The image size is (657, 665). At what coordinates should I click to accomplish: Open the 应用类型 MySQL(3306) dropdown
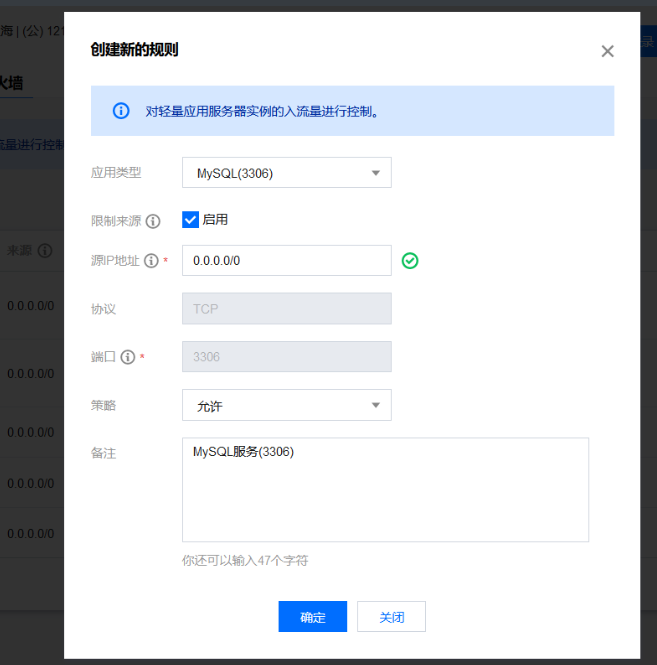click(287, 173)
